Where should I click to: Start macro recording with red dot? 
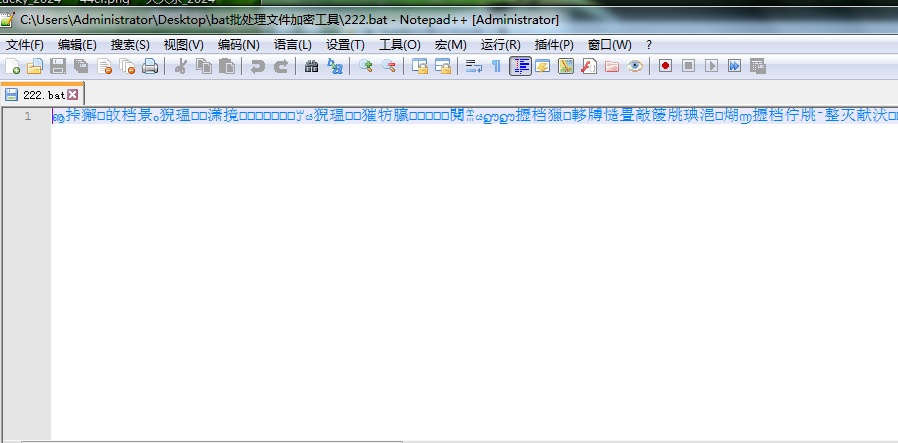coord(665,66)
